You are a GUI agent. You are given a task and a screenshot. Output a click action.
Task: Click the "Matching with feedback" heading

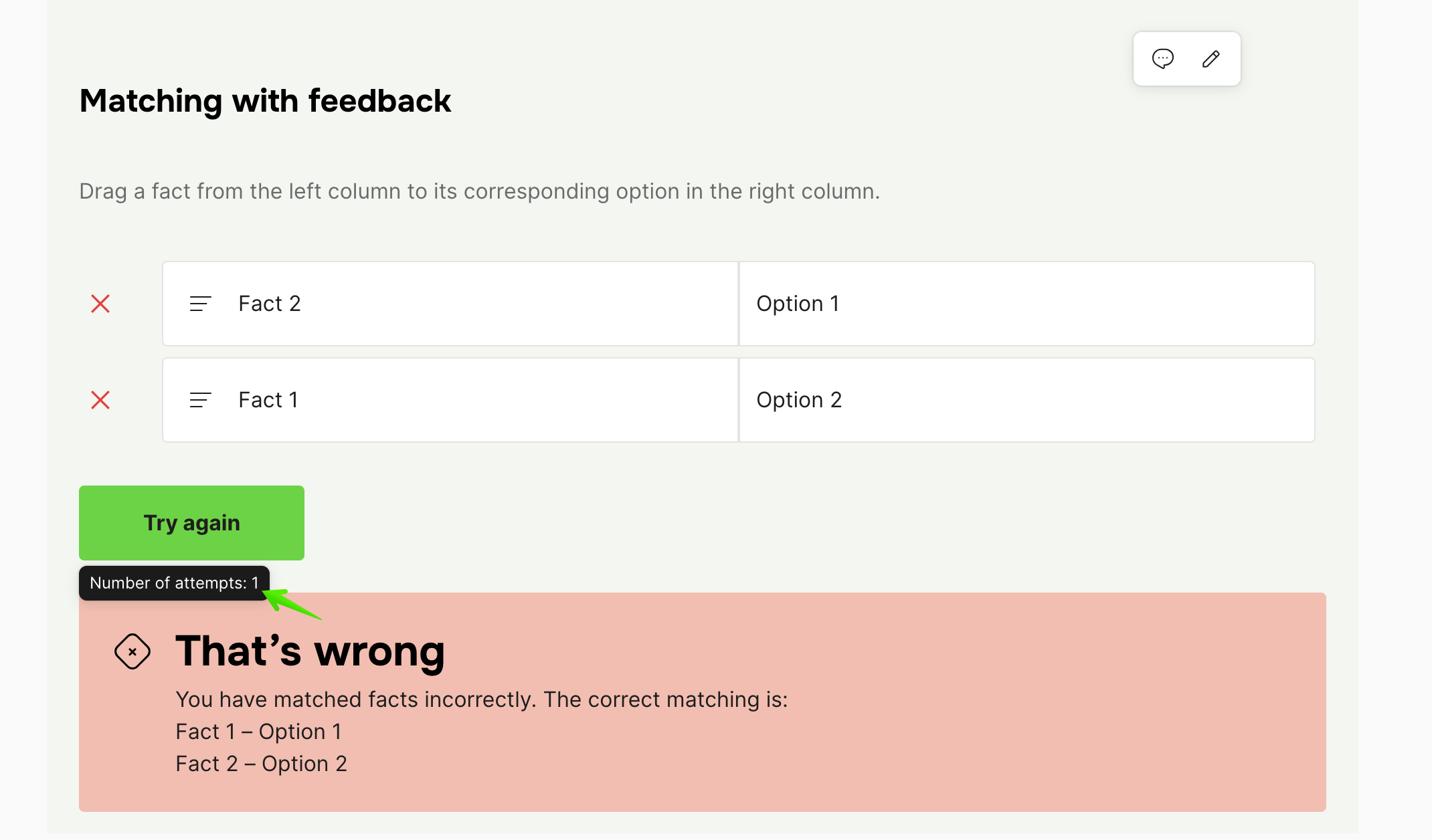point(265,101)
